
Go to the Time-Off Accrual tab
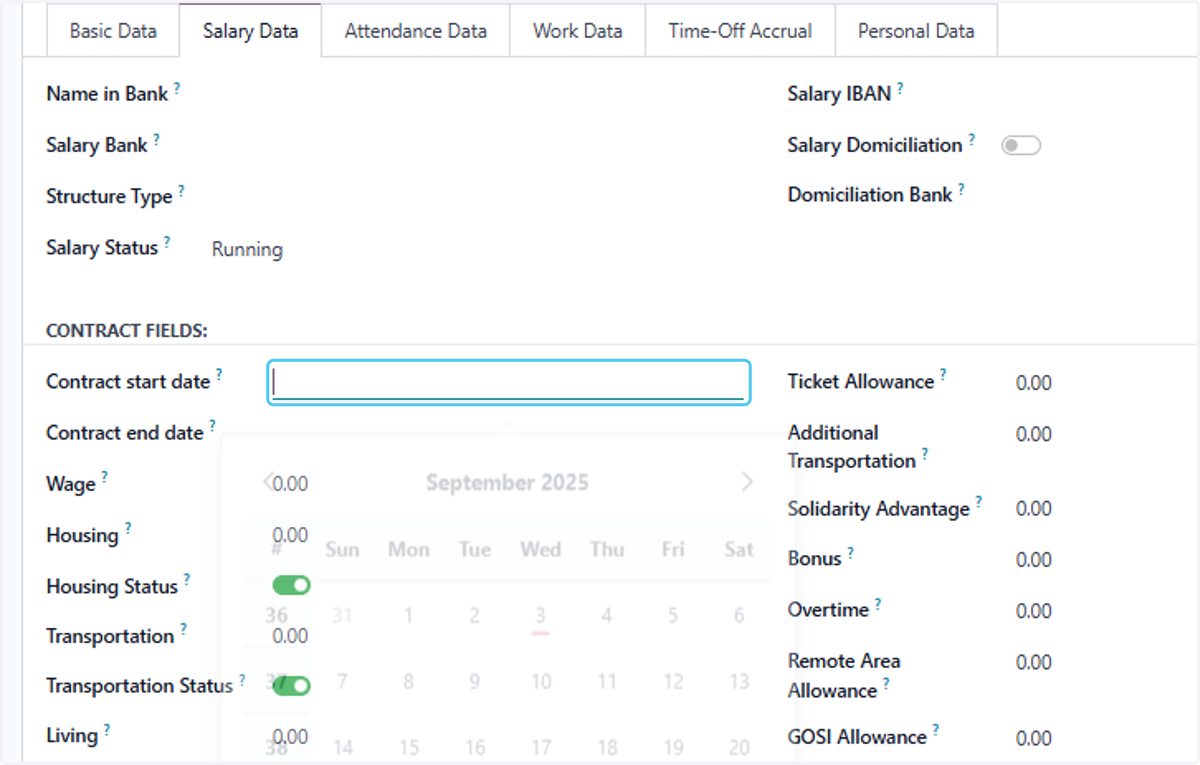click(x=740, y=31)
